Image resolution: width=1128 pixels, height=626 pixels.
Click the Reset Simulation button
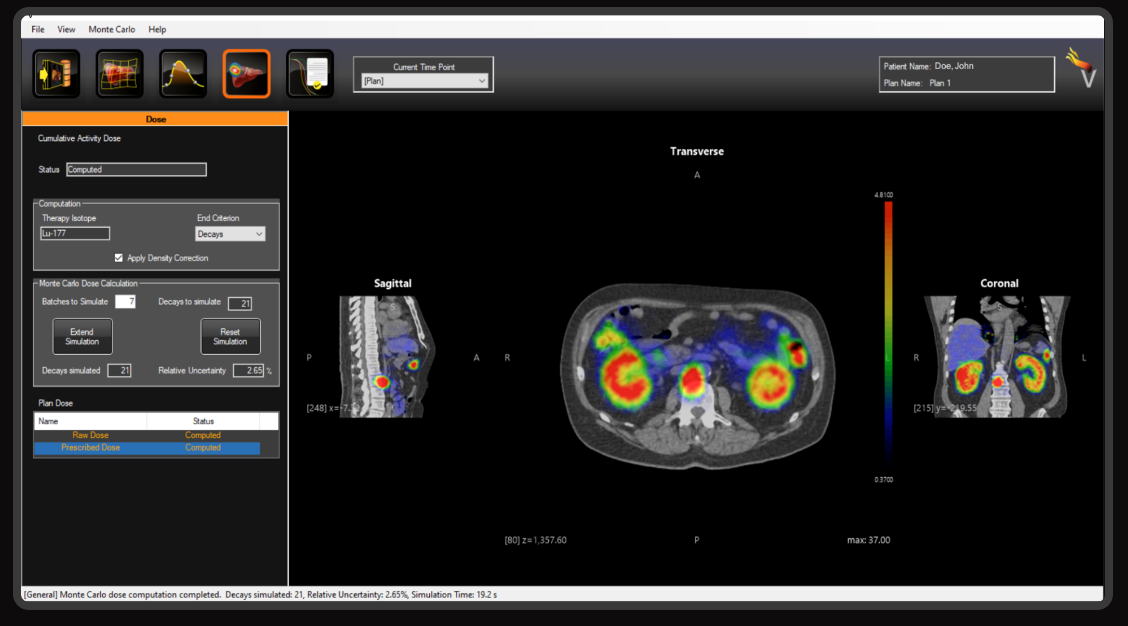230,337
